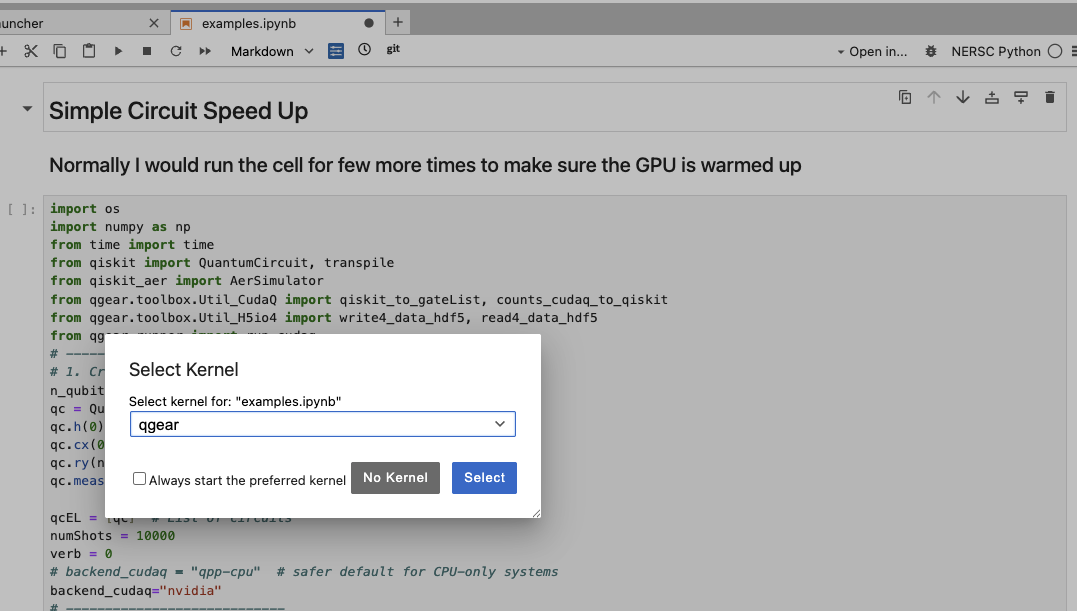Paste cell from clipboard icon
This screenshot has height=611, width=1077.
pos(89,51)
